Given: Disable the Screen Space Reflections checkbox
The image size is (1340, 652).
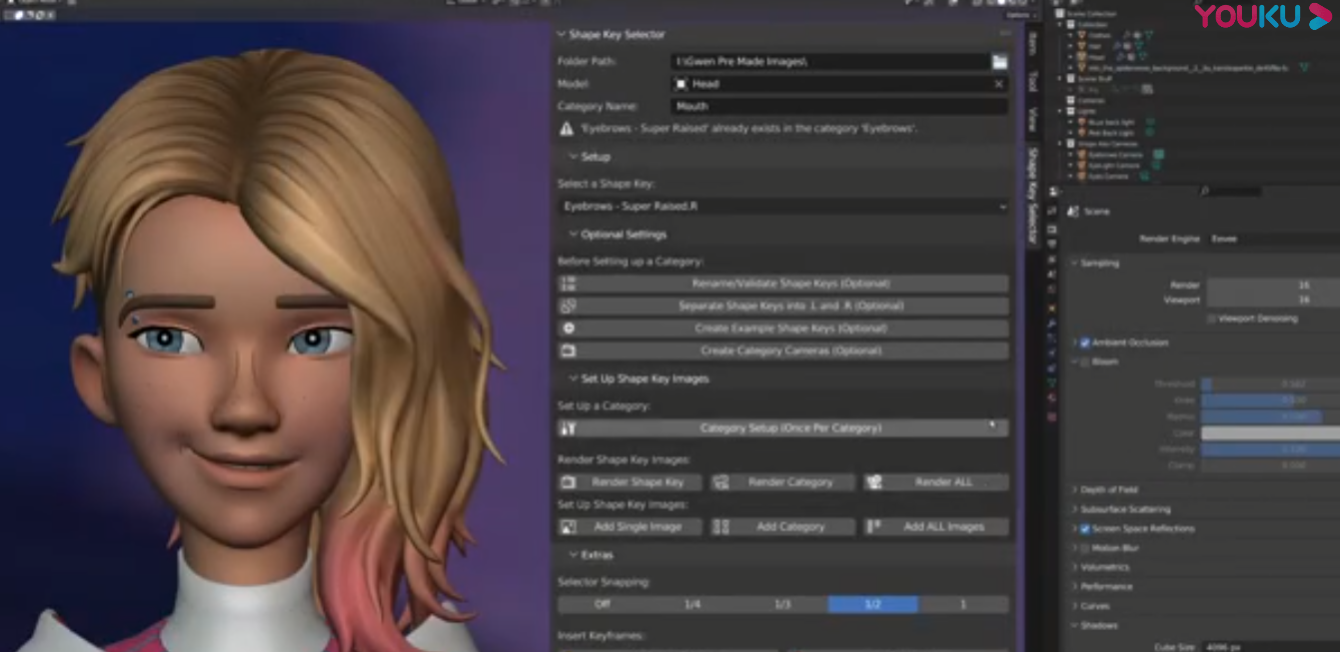Looking at the screenshot, I should (1085, 529).
